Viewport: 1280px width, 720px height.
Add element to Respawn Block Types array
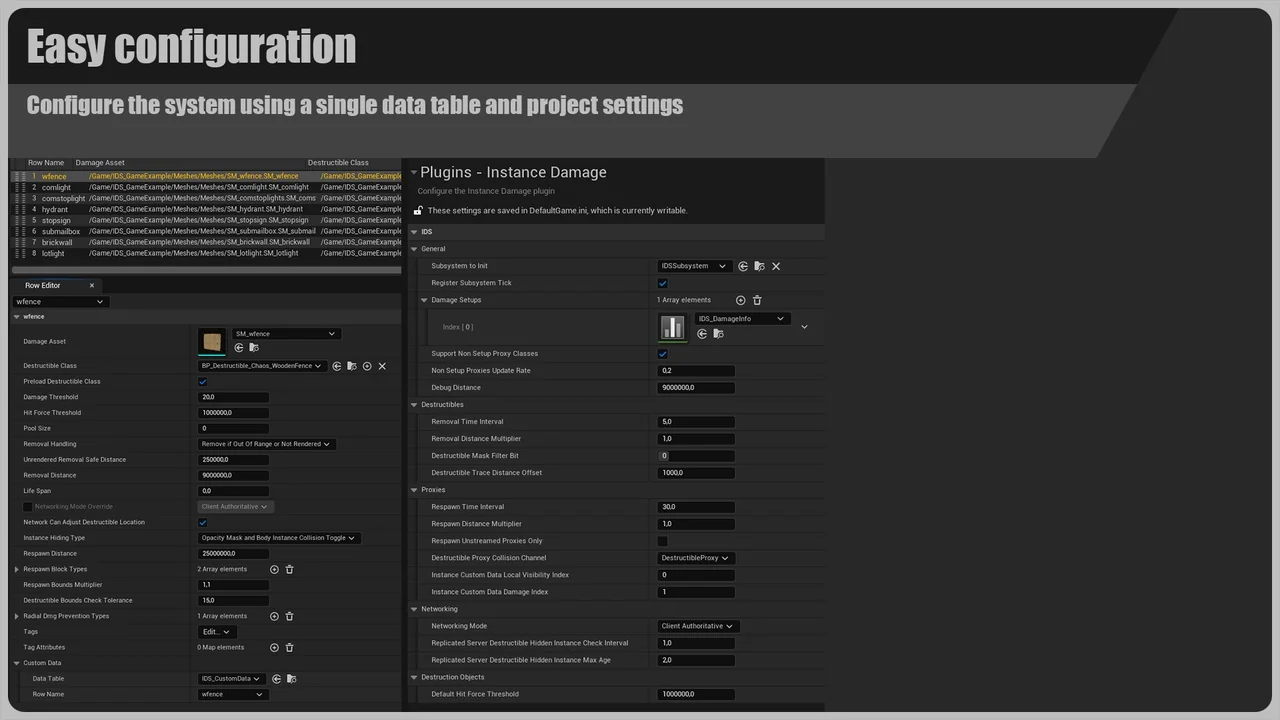[274, 569]
